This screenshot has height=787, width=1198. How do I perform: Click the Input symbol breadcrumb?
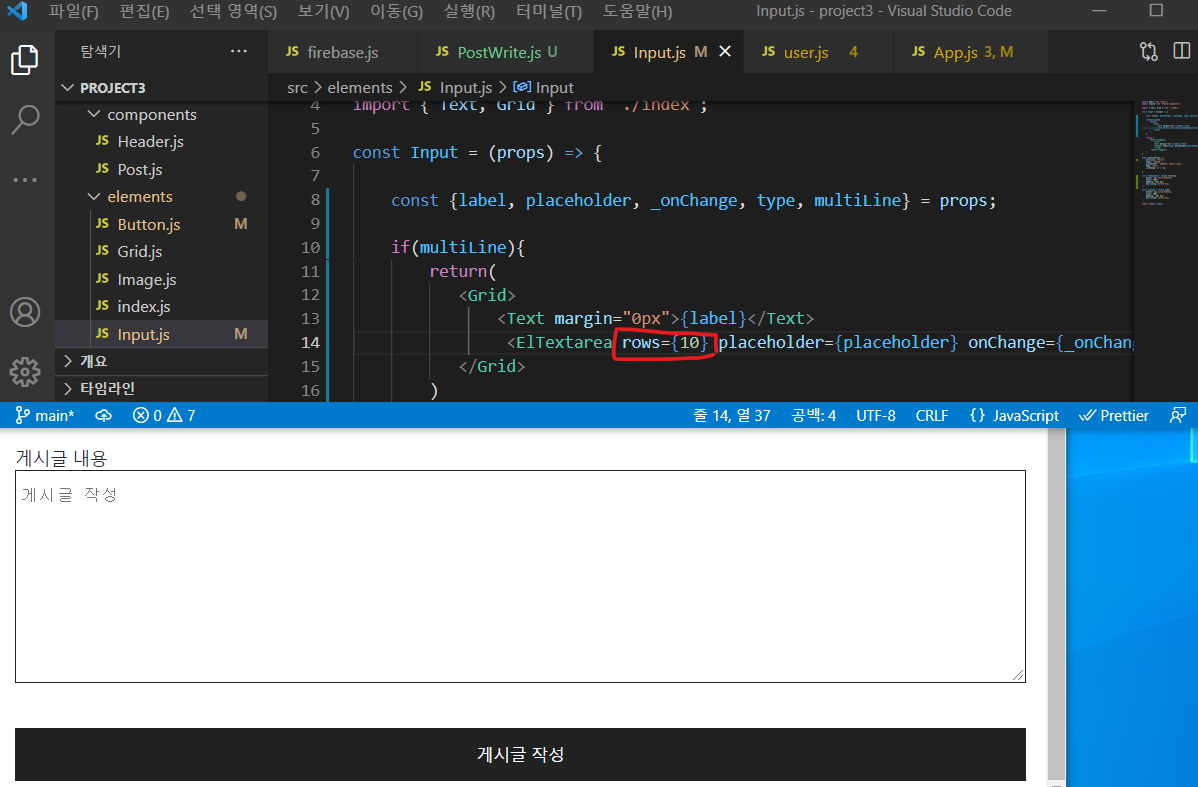point(544,88)
